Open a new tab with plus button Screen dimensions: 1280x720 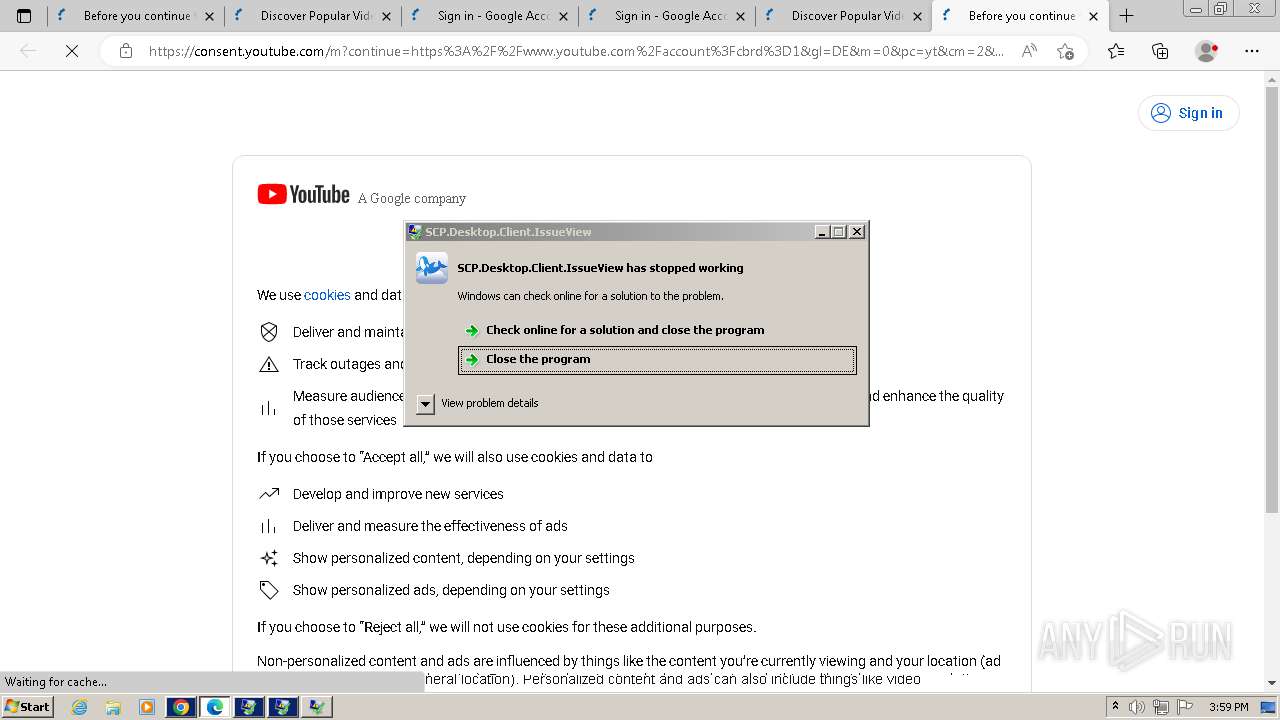(1126, 16)
